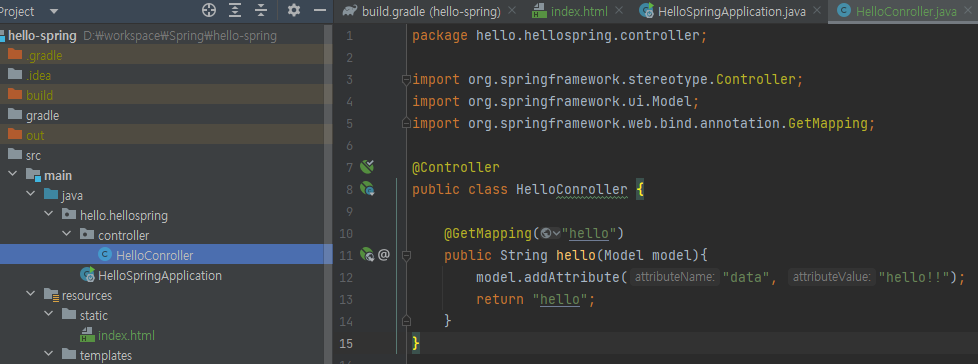
Task: Click the main folder icon
Action: tap(33, 175)
